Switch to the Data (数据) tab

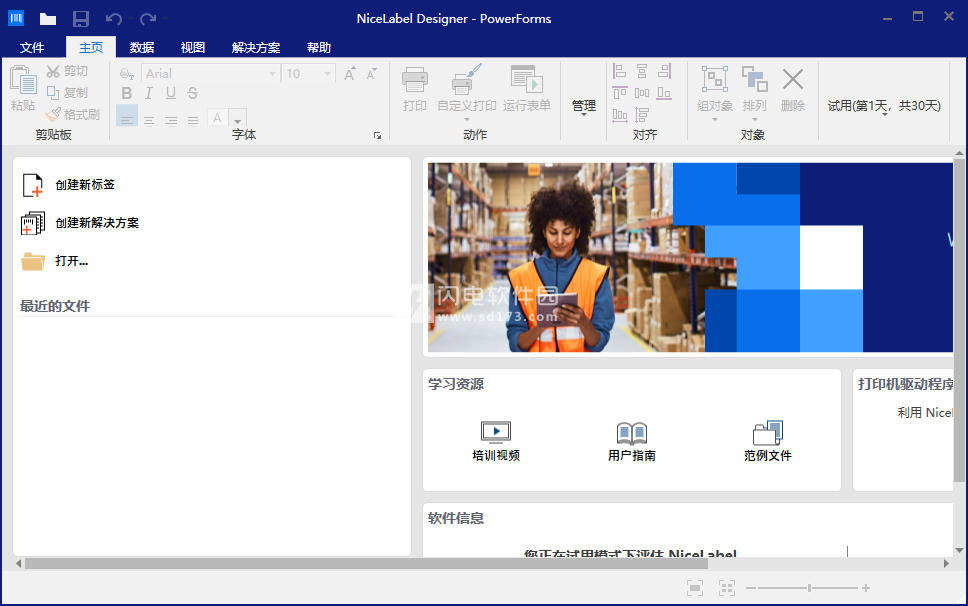click(x=142, y=48)
